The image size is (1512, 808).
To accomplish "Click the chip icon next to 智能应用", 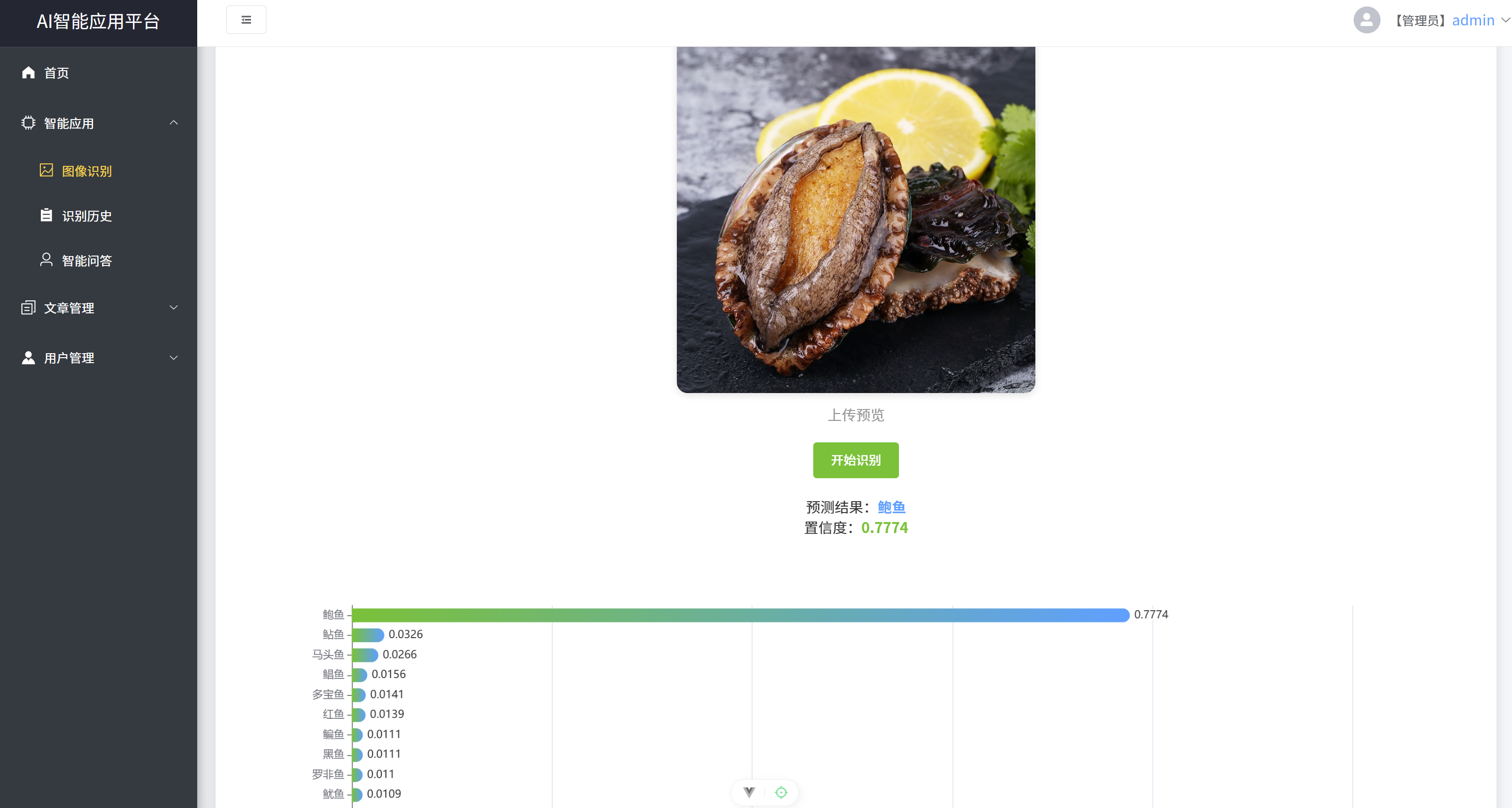I will tap(28, 123).
